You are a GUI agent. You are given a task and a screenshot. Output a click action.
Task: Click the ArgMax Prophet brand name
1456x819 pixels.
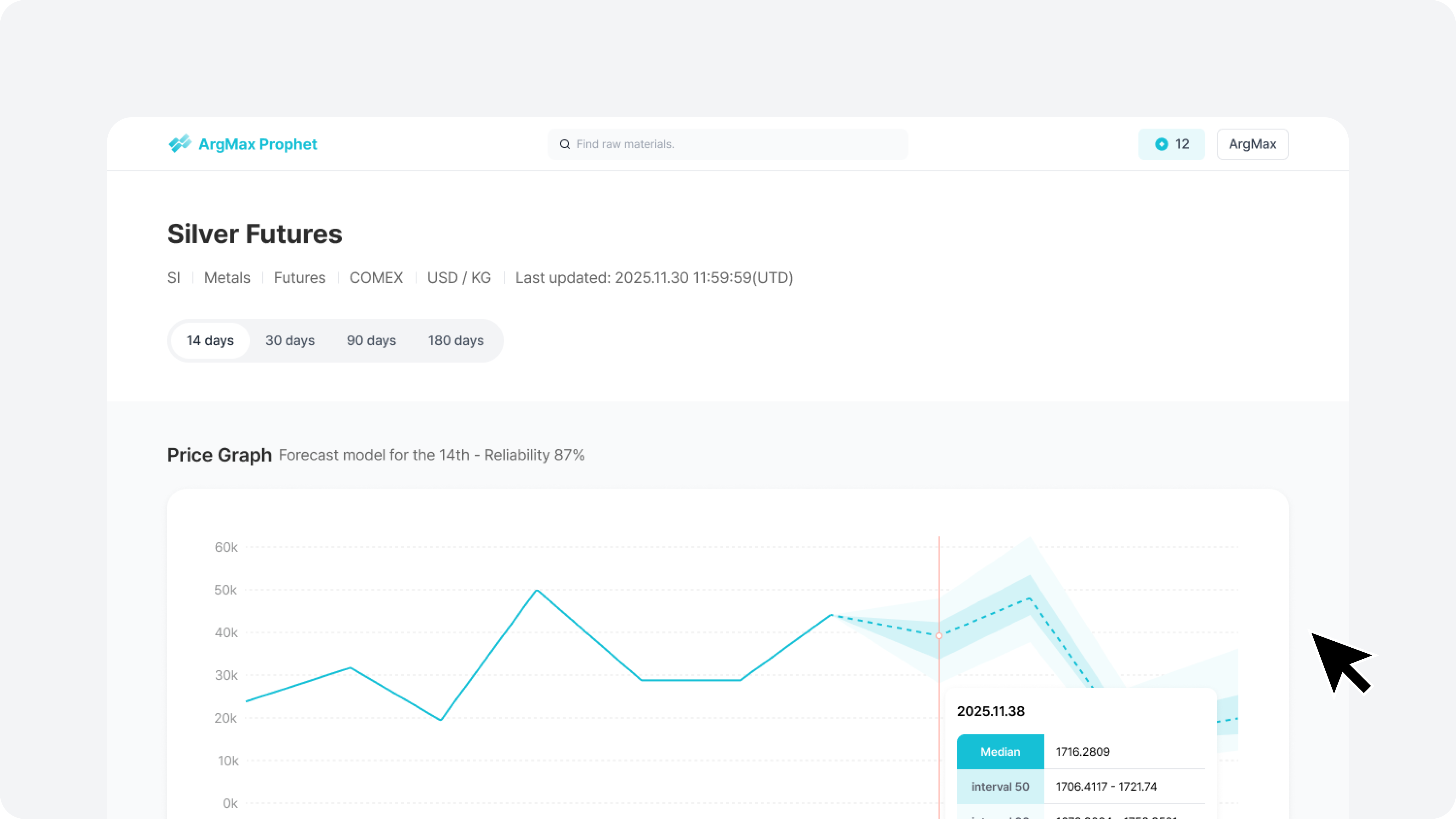[x=258, y=144]
